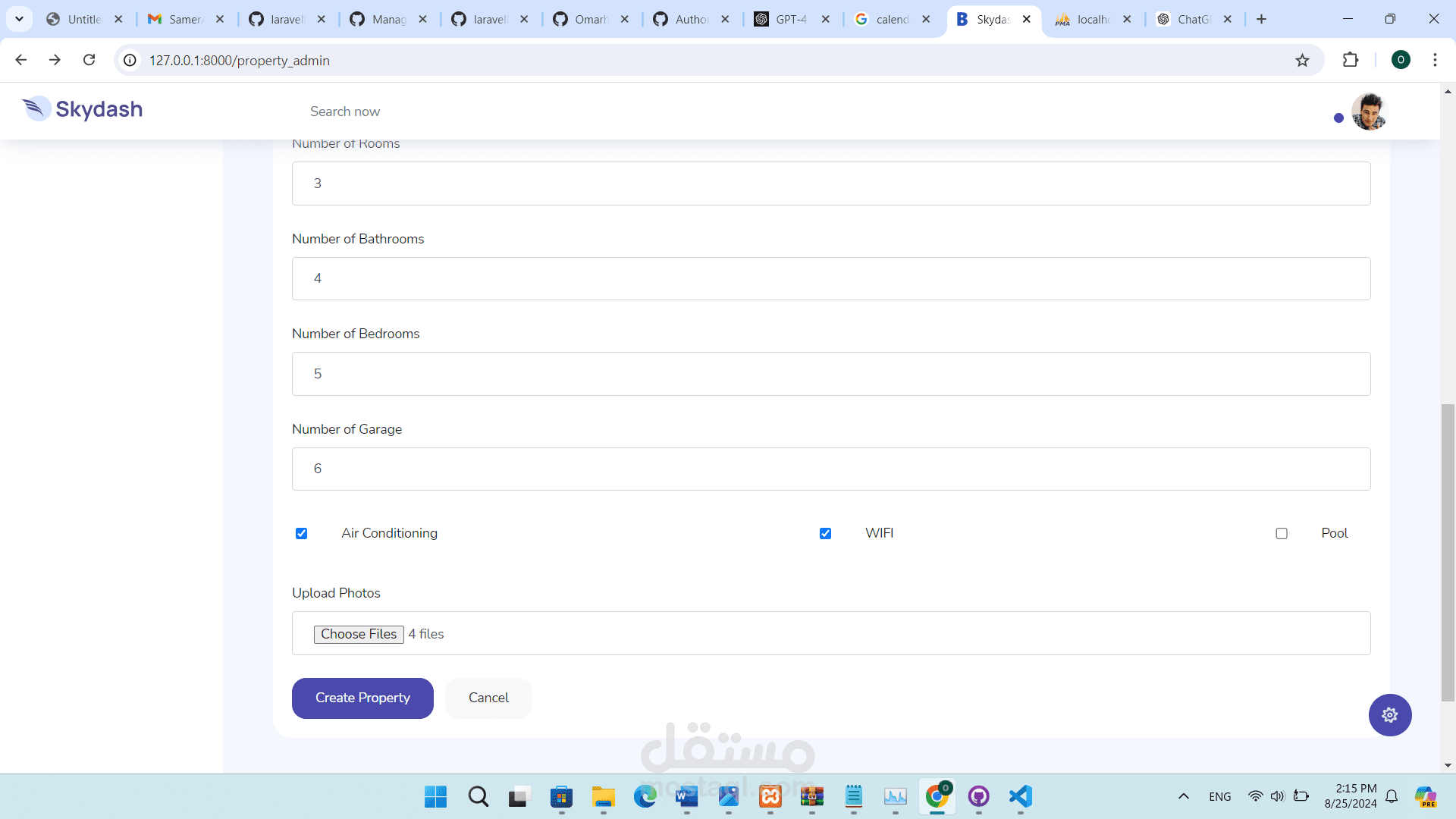This screenshot has width=1456, height=819.
Task: Close the Skydash tab
Action: point(1026,19)
